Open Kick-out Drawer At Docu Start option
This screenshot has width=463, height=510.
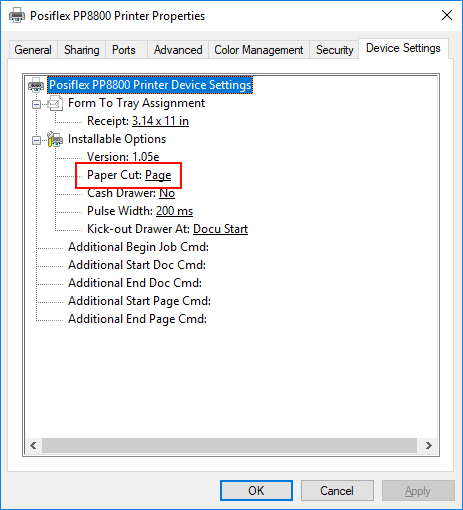220,229
